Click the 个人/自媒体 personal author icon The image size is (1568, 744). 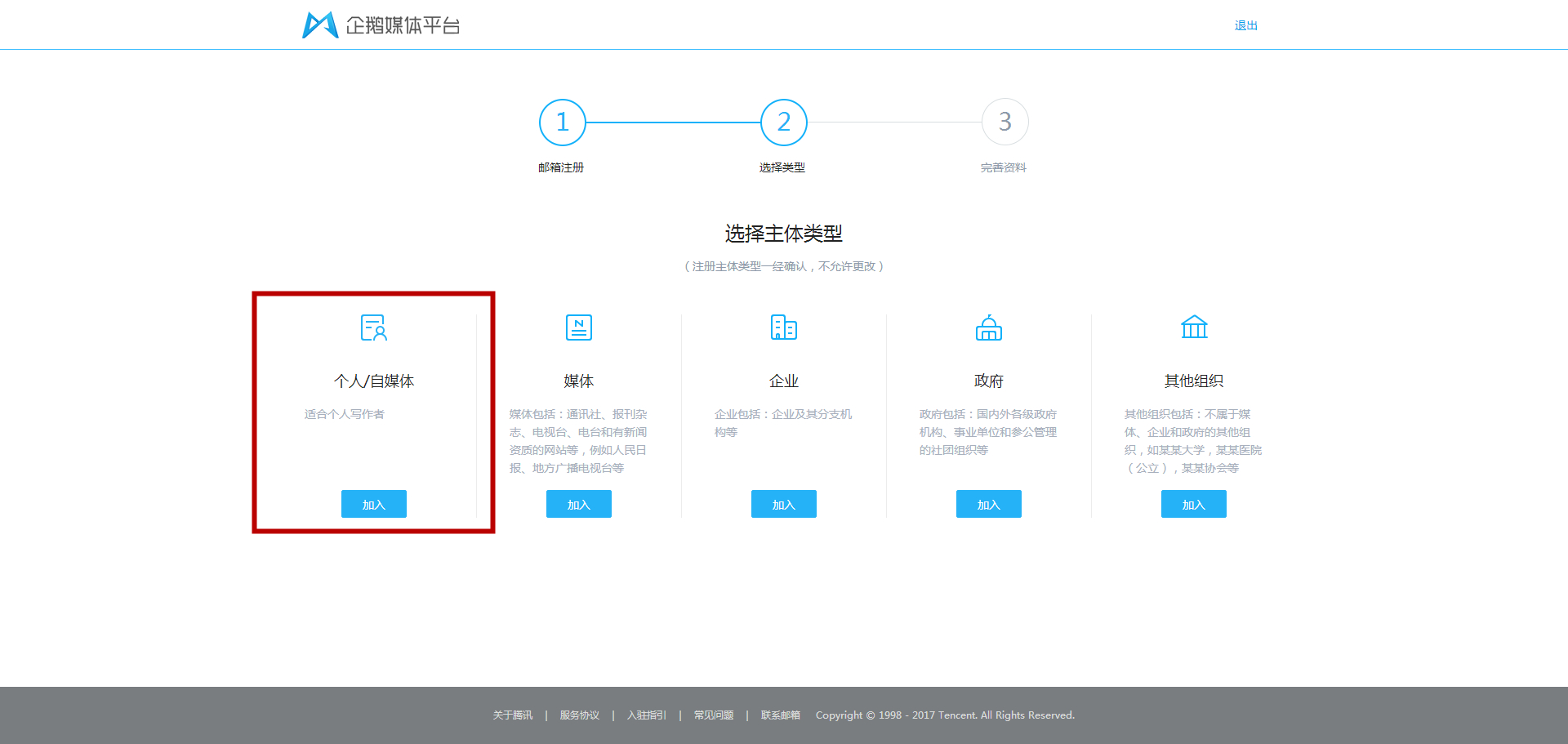tap(373, 327)
